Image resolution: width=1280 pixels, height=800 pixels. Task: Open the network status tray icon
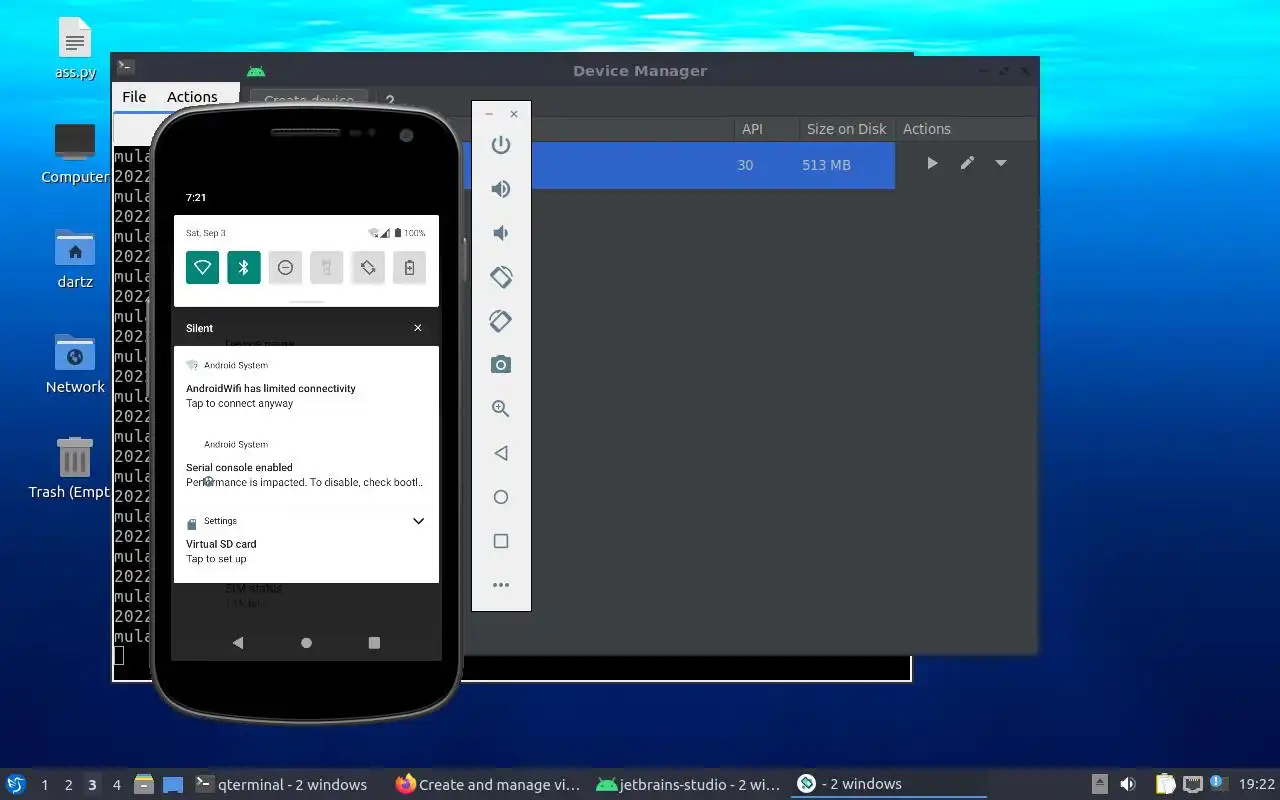coord(1192,784)
